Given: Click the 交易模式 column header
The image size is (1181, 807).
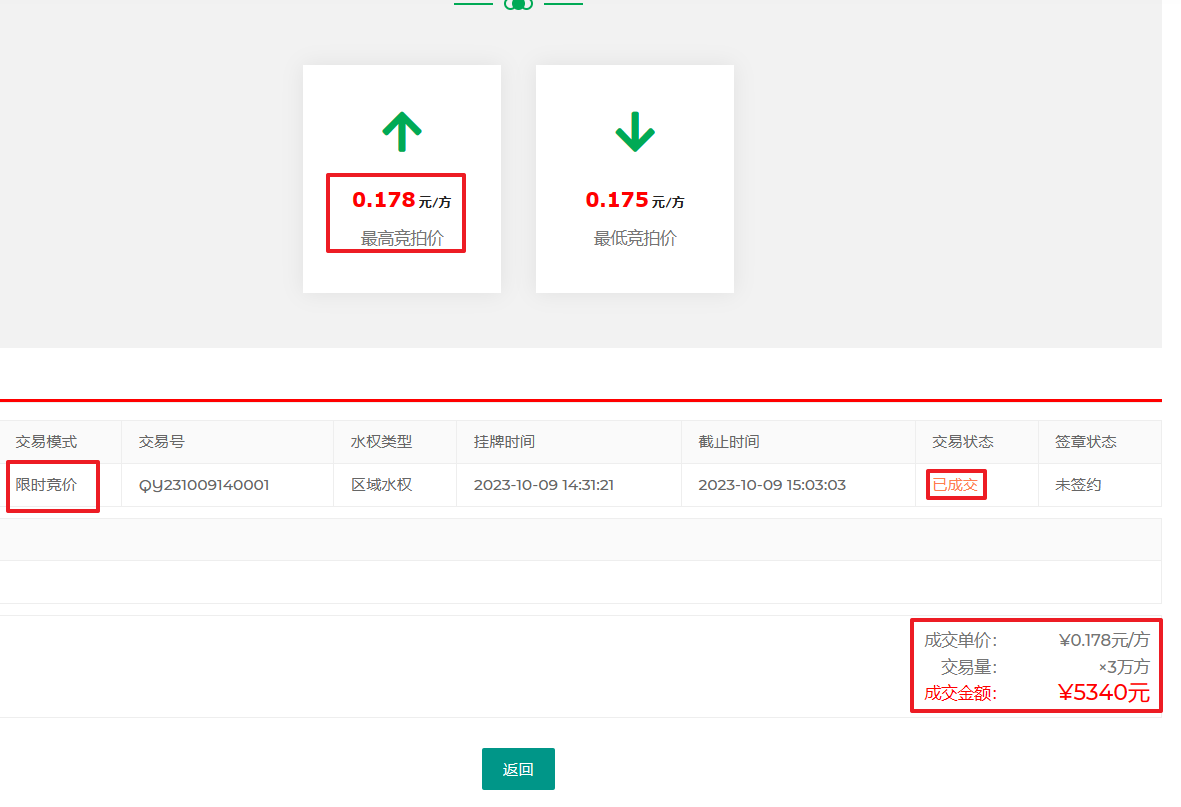Looking at the screenshot, I should (x=46, y=442).
